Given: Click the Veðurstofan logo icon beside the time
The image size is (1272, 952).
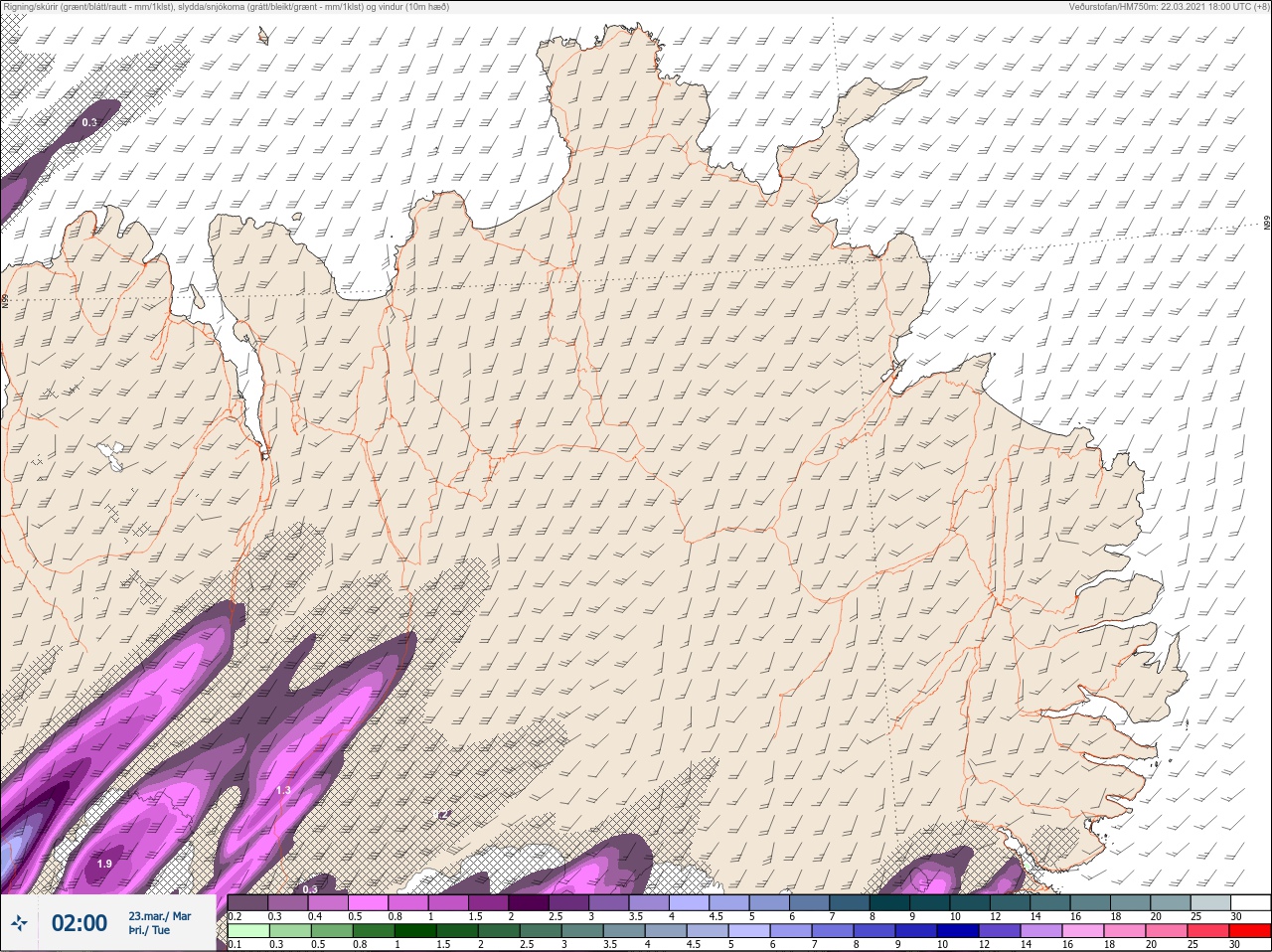Looking at the screenshot, I should pyautogui.click(x=19, y=922).
